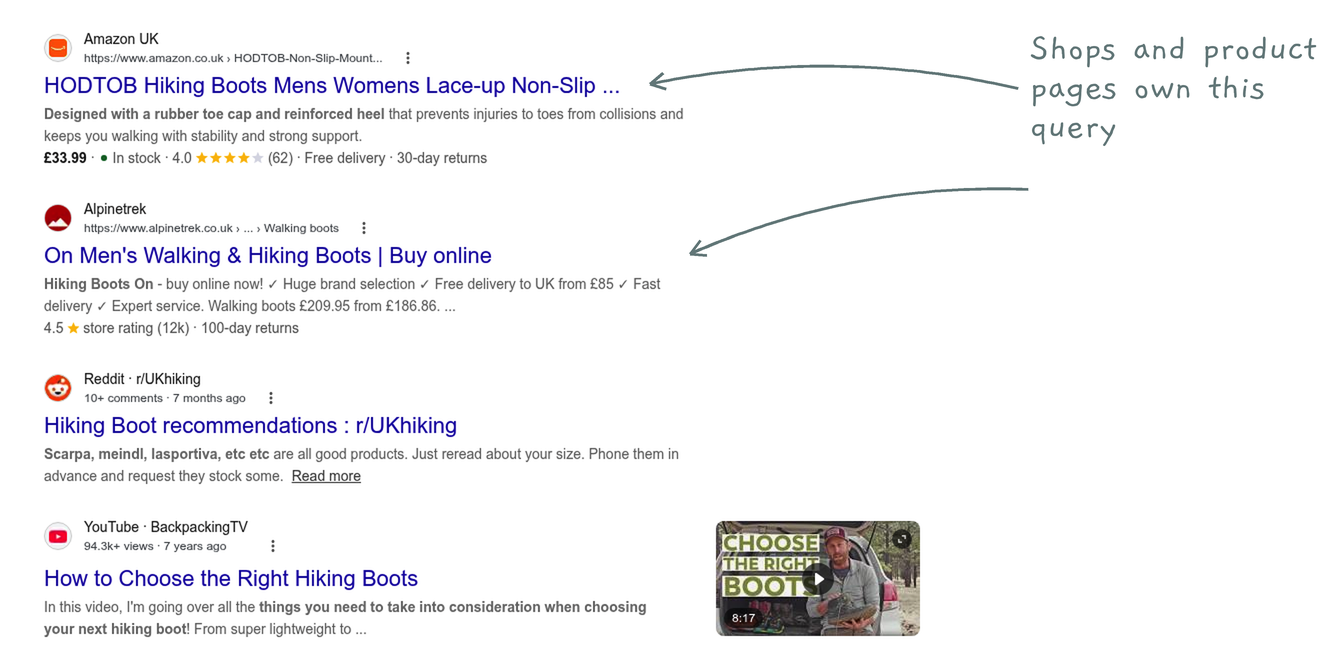Click 30-day returns text
This screenshot has height=660, width=1340.
pyautogui.click(x=442, y=158)
